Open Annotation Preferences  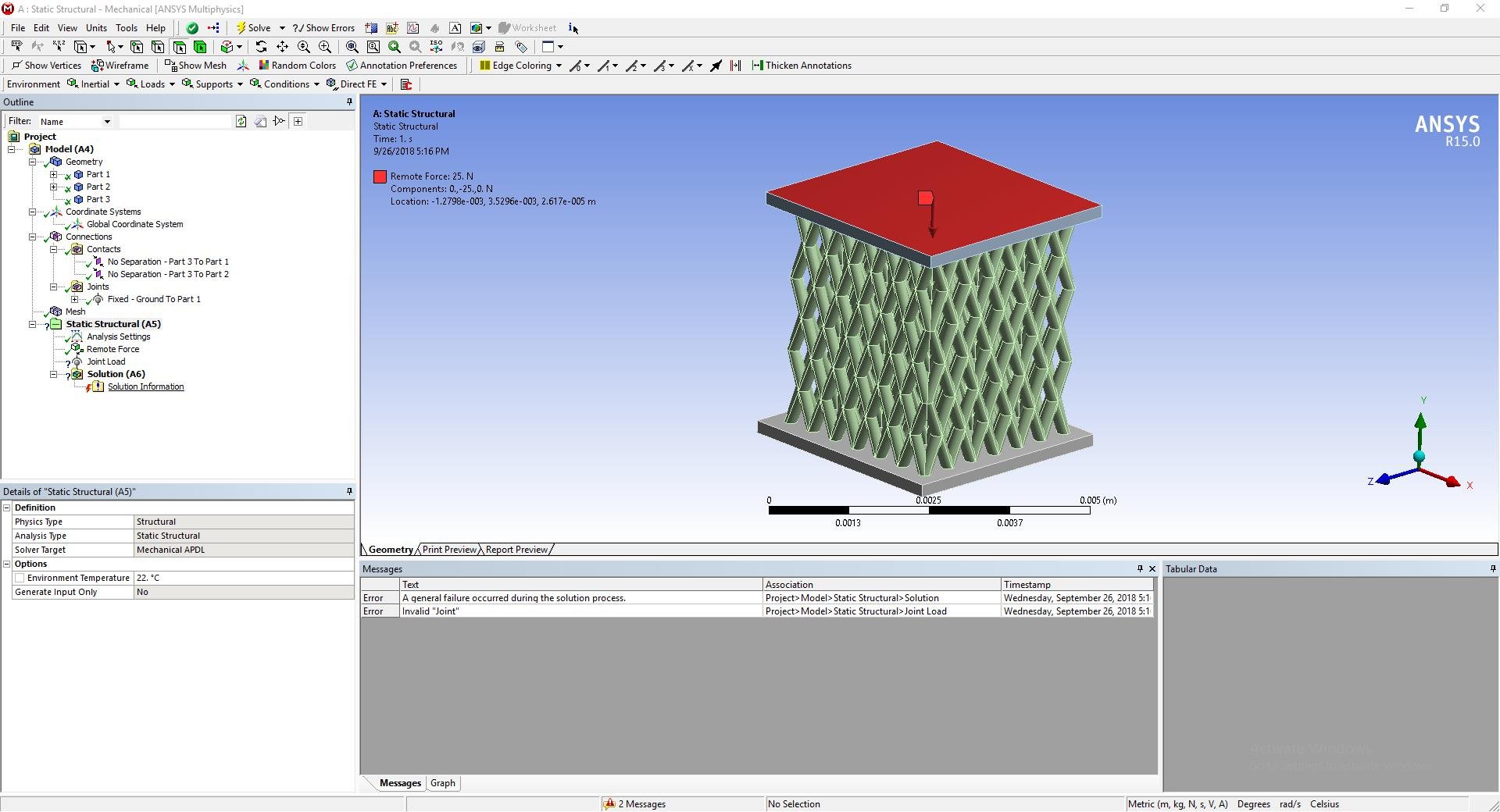tap(402, 66)
